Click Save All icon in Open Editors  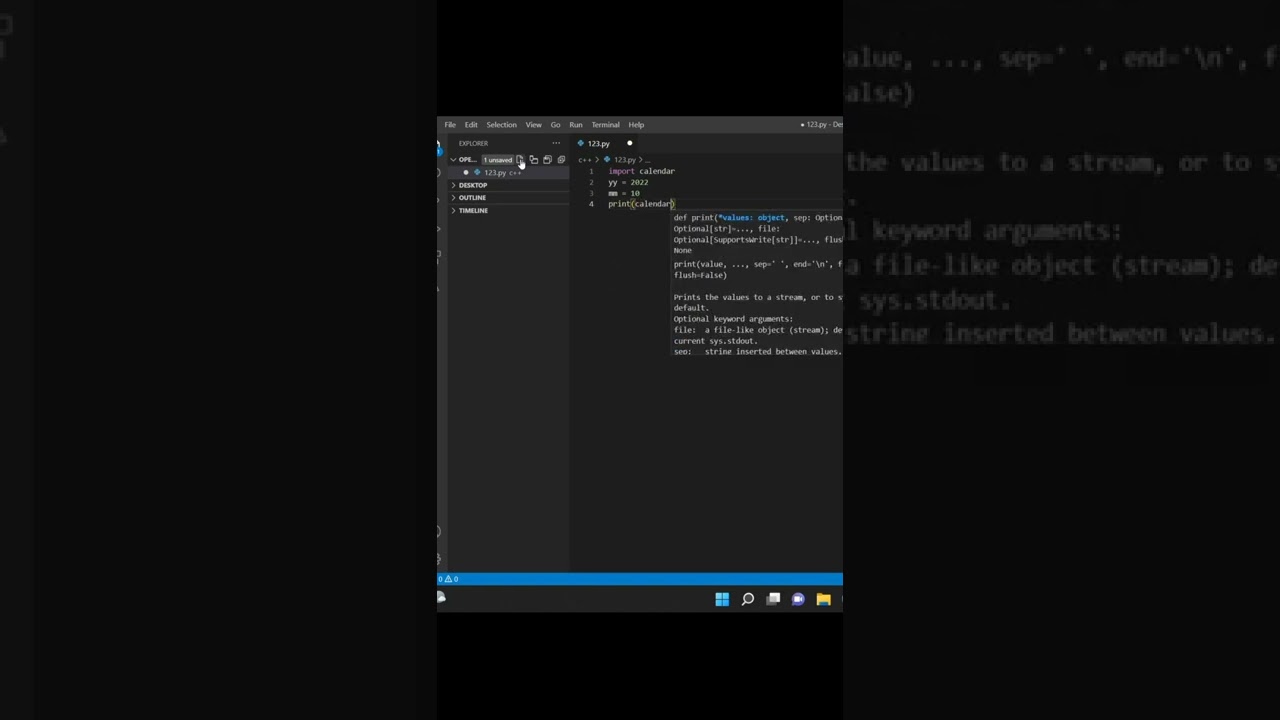547,160
